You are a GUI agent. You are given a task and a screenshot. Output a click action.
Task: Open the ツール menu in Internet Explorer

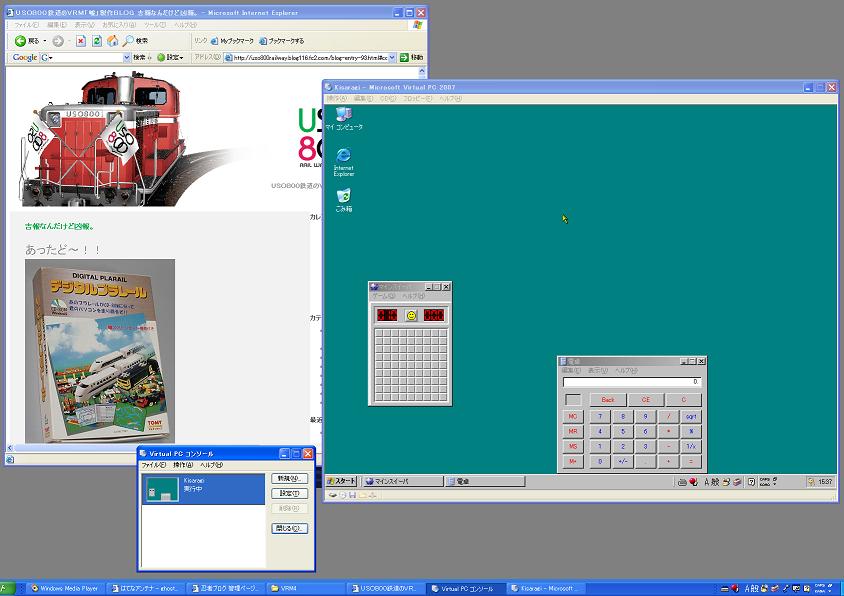pos(154,25)
